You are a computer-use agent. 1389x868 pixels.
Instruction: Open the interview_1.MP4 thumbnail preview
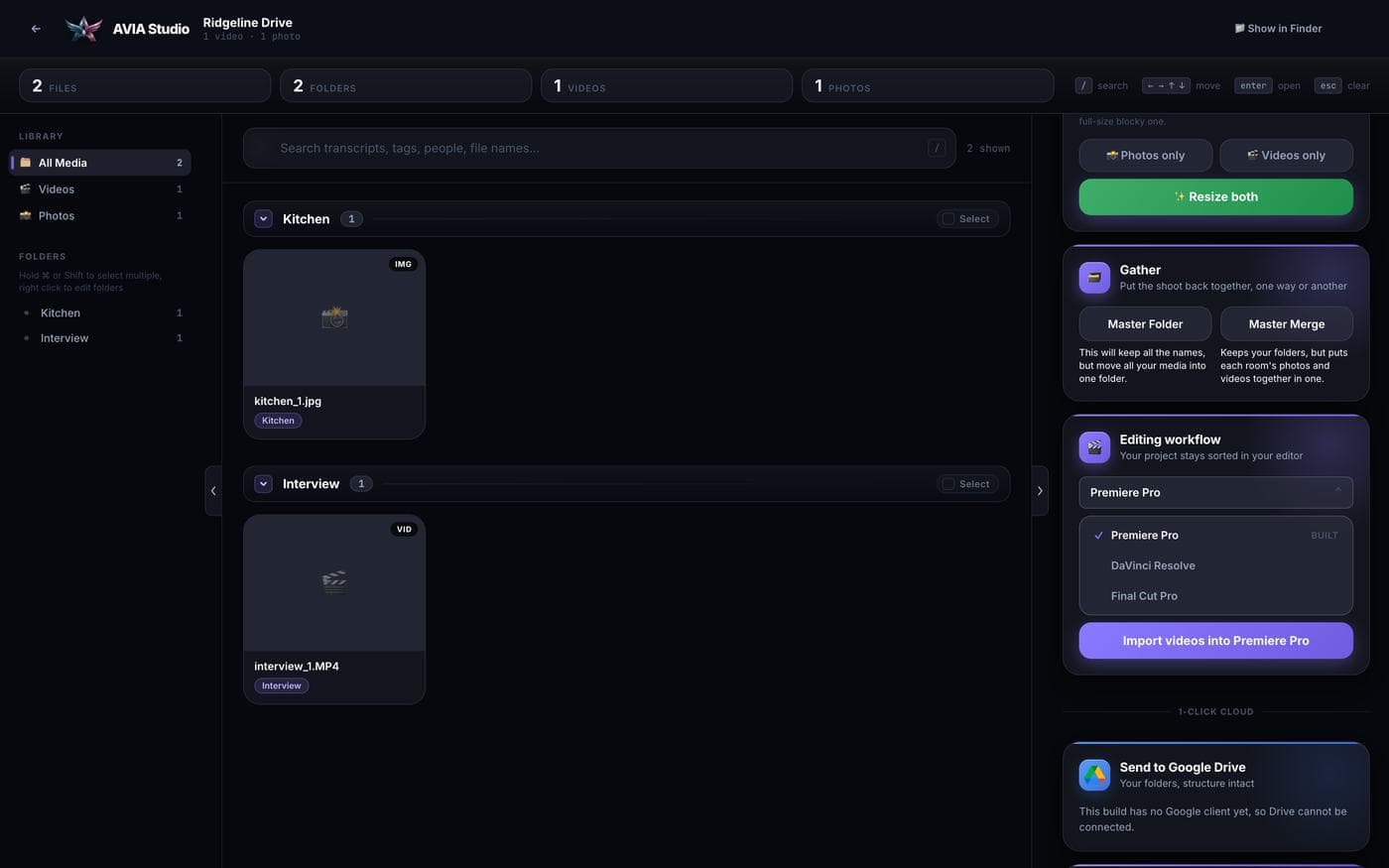pyautogui.click(x=334, y=582)
